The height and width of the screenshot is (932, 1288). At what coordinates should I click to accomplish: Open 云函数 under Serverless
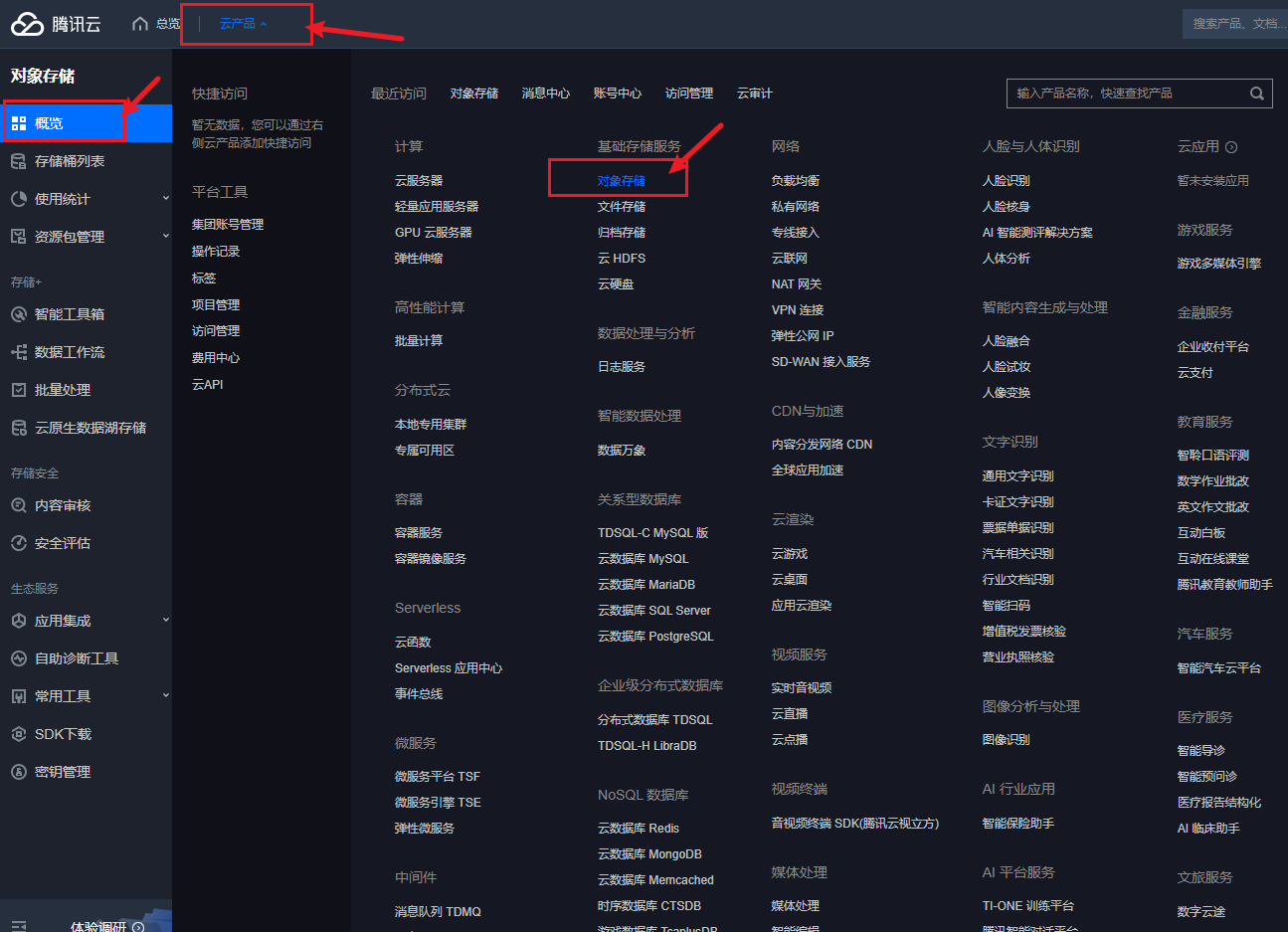[413, 643]
